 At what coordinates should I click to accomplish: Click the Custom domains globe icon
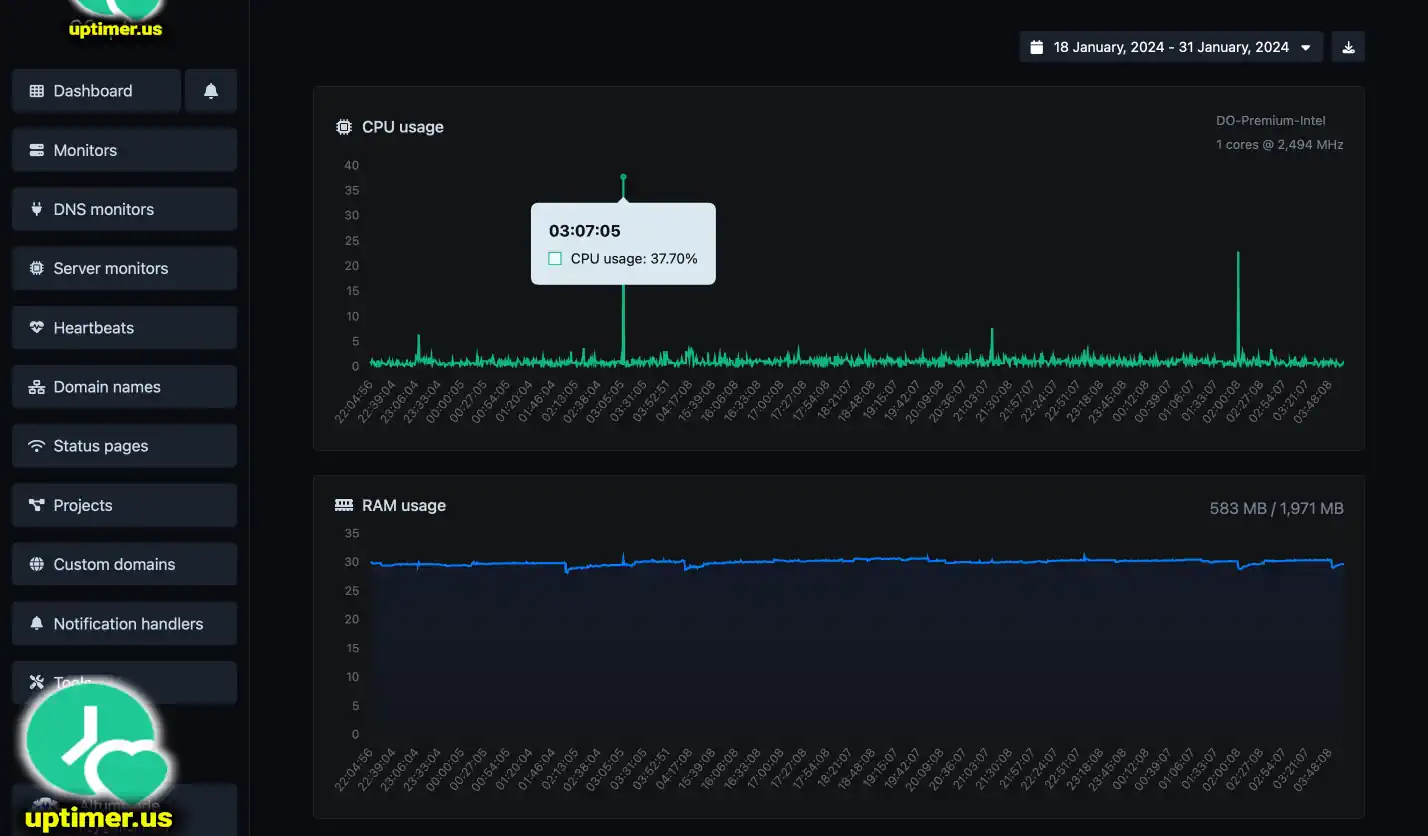[37, 564]
